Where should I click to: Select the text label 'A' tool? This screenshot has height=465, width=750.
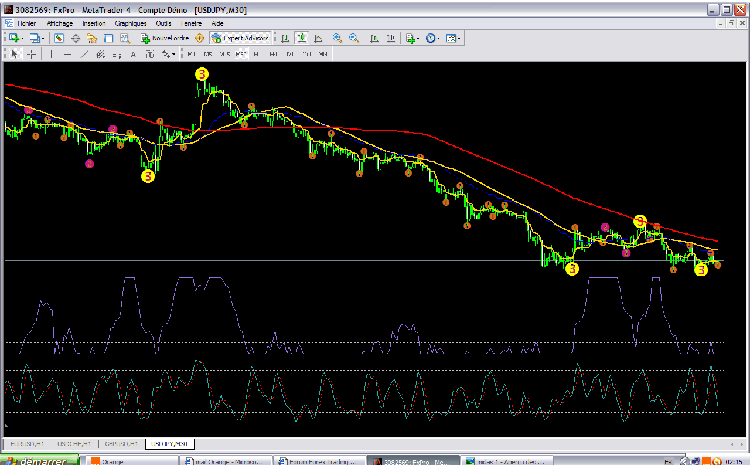click(x=133, y=54)
